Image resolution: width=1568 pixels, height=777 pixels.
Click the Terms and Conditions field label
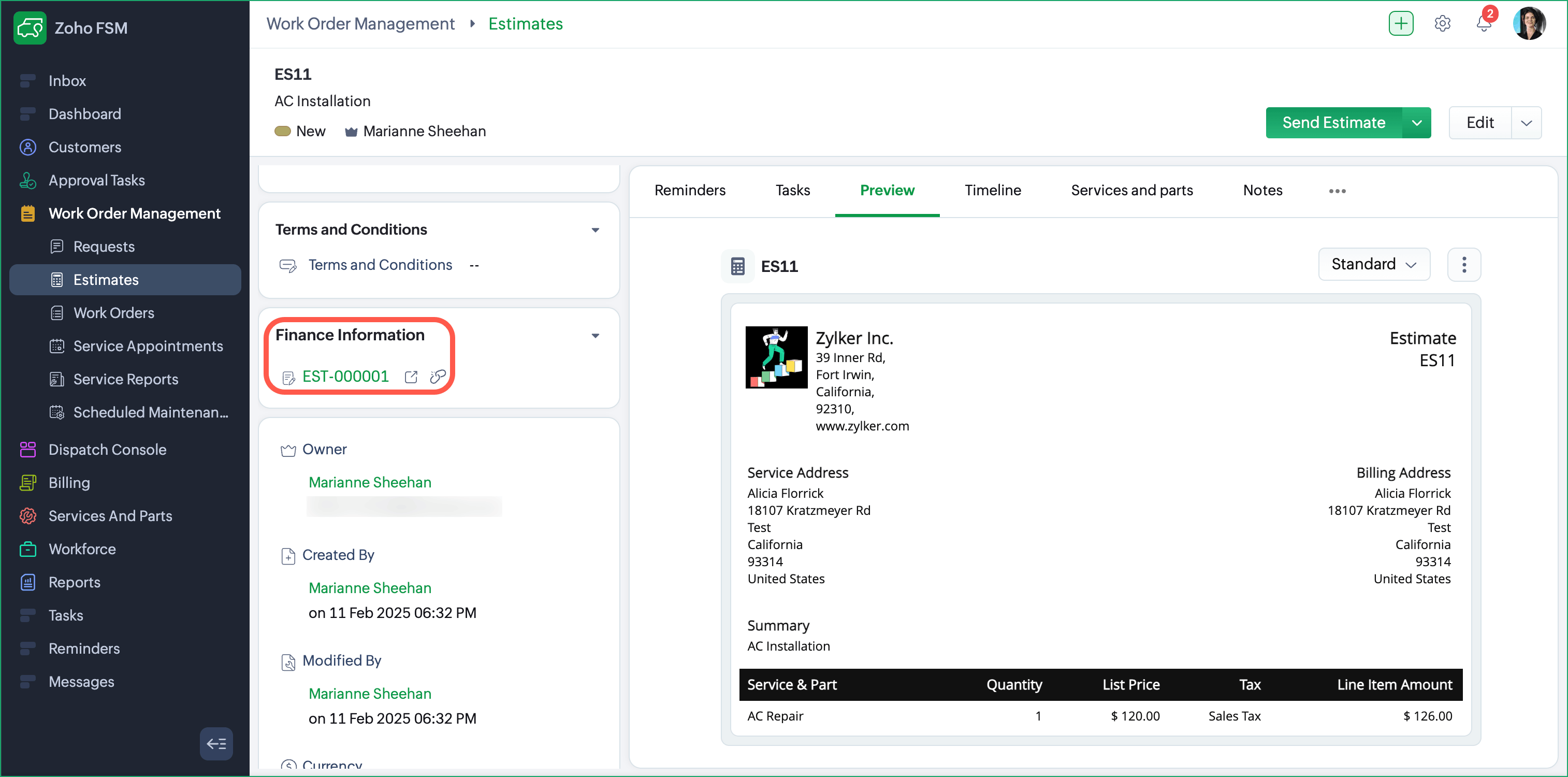coord(380,265)
